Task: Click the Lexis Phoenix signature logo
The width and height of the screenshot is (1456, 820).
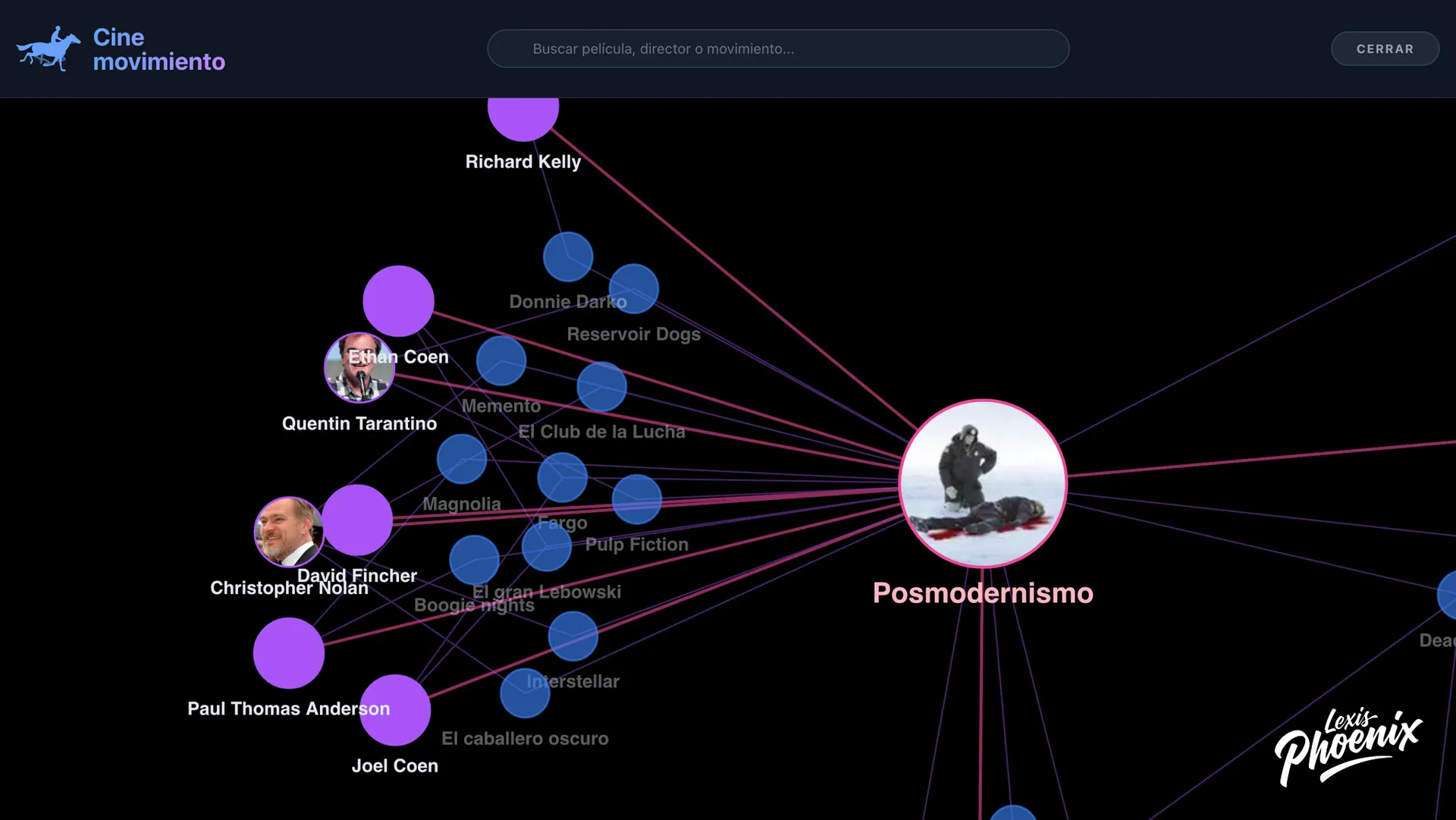Action: pos(1348,747)
